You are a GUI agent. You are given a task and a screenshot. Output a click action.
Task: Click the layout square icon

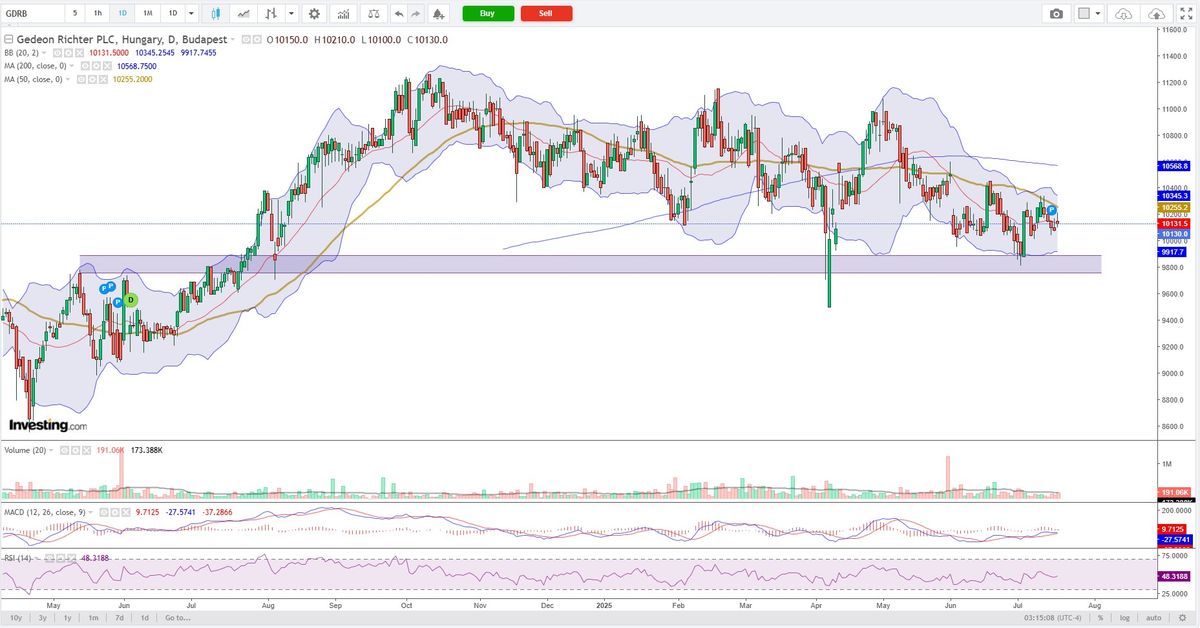(x=1085, y=14)
